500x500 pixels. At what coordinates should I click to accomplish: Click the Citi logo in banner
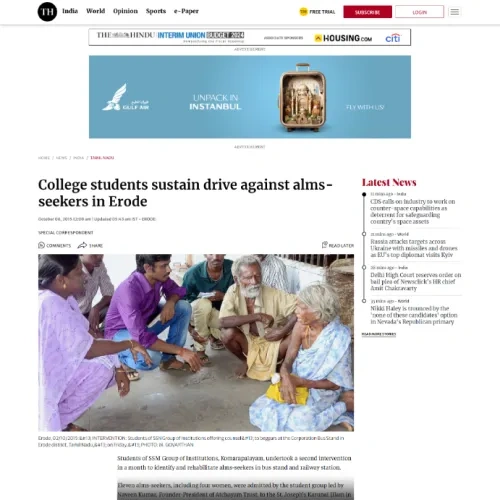393,38
